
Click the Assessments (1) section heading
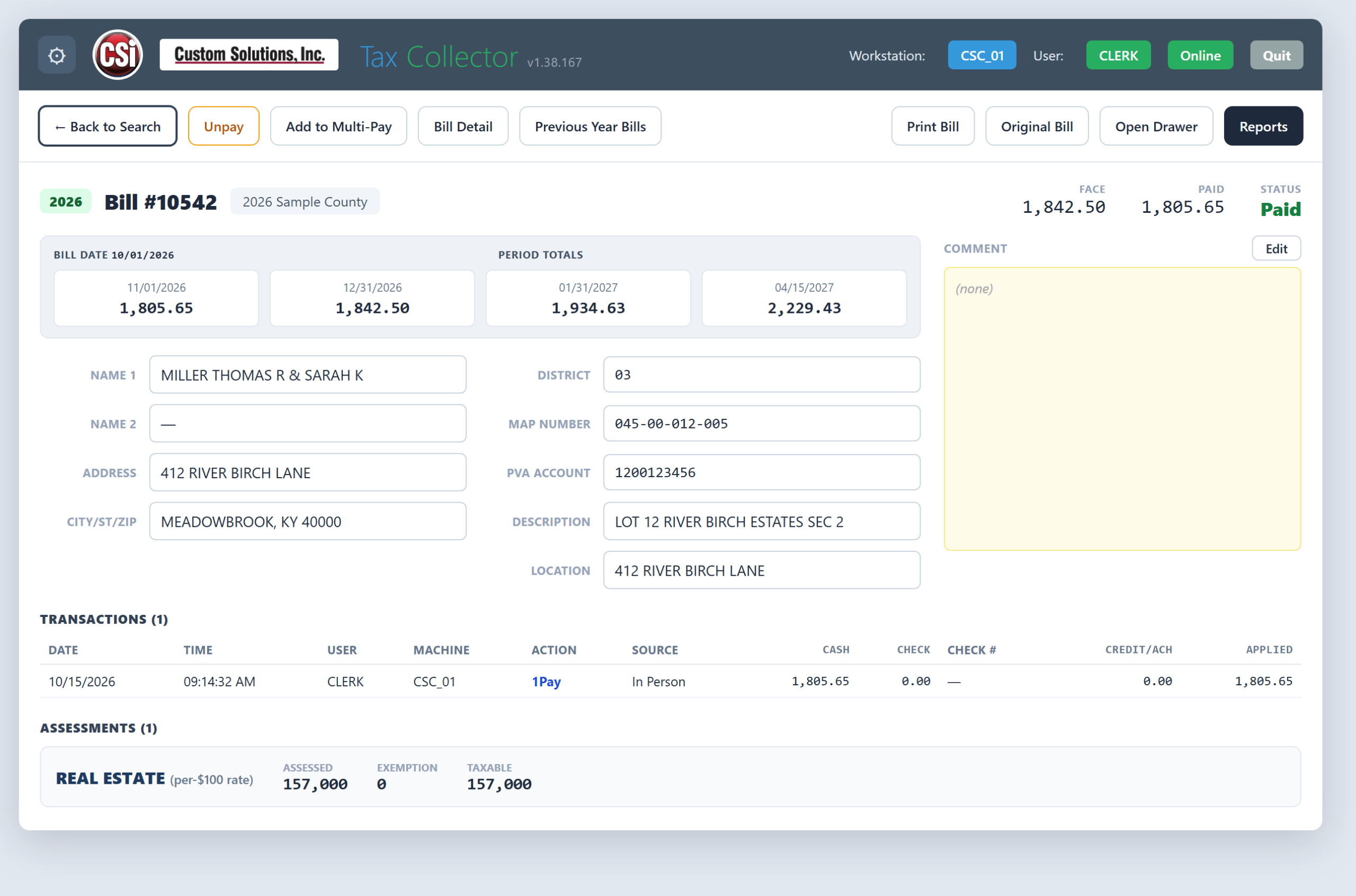pyautogui.click(x=99, y=728)
